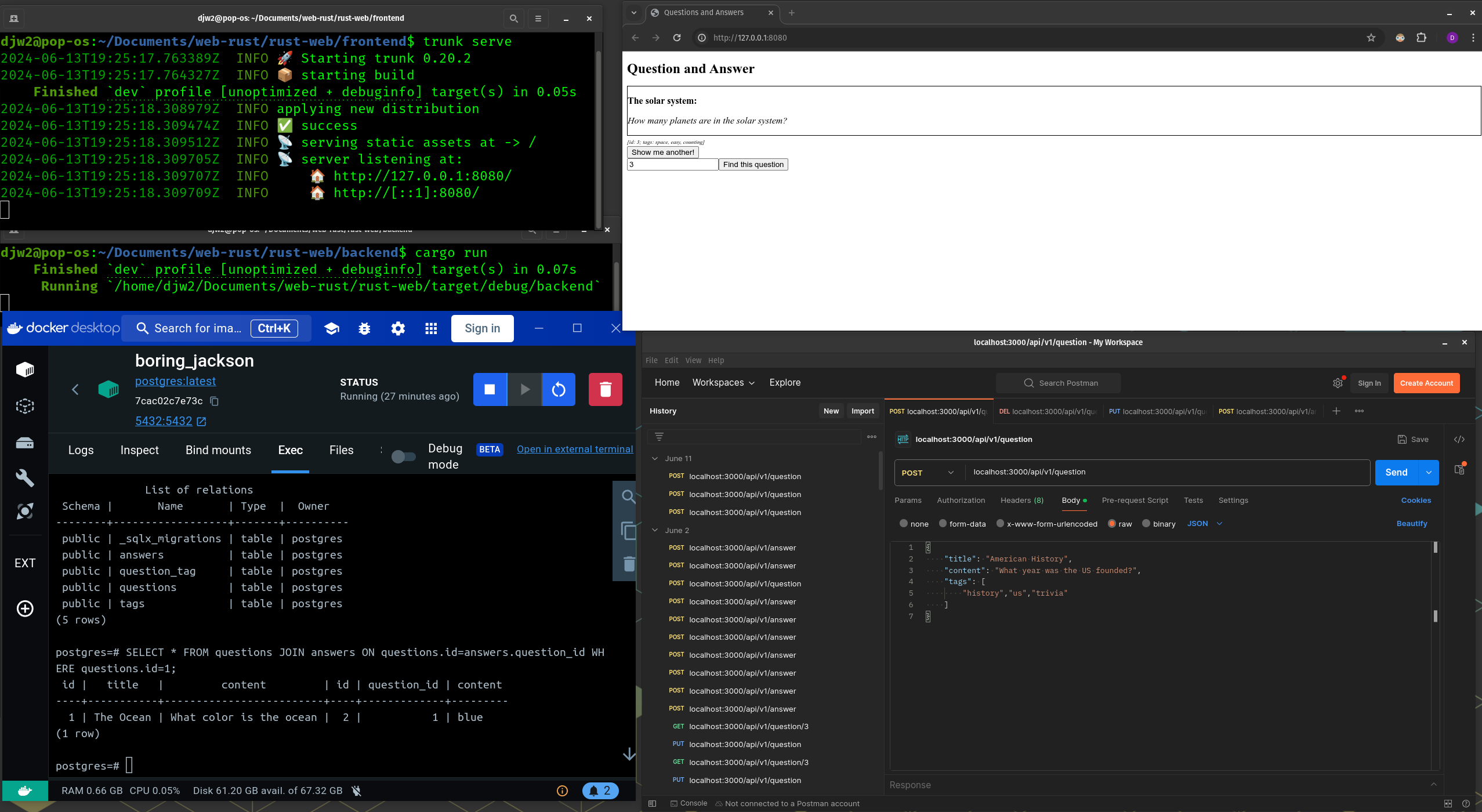1482x812 pixels.
Task: Open Docker Volumes sidebar icon
Action: [25, 443]
